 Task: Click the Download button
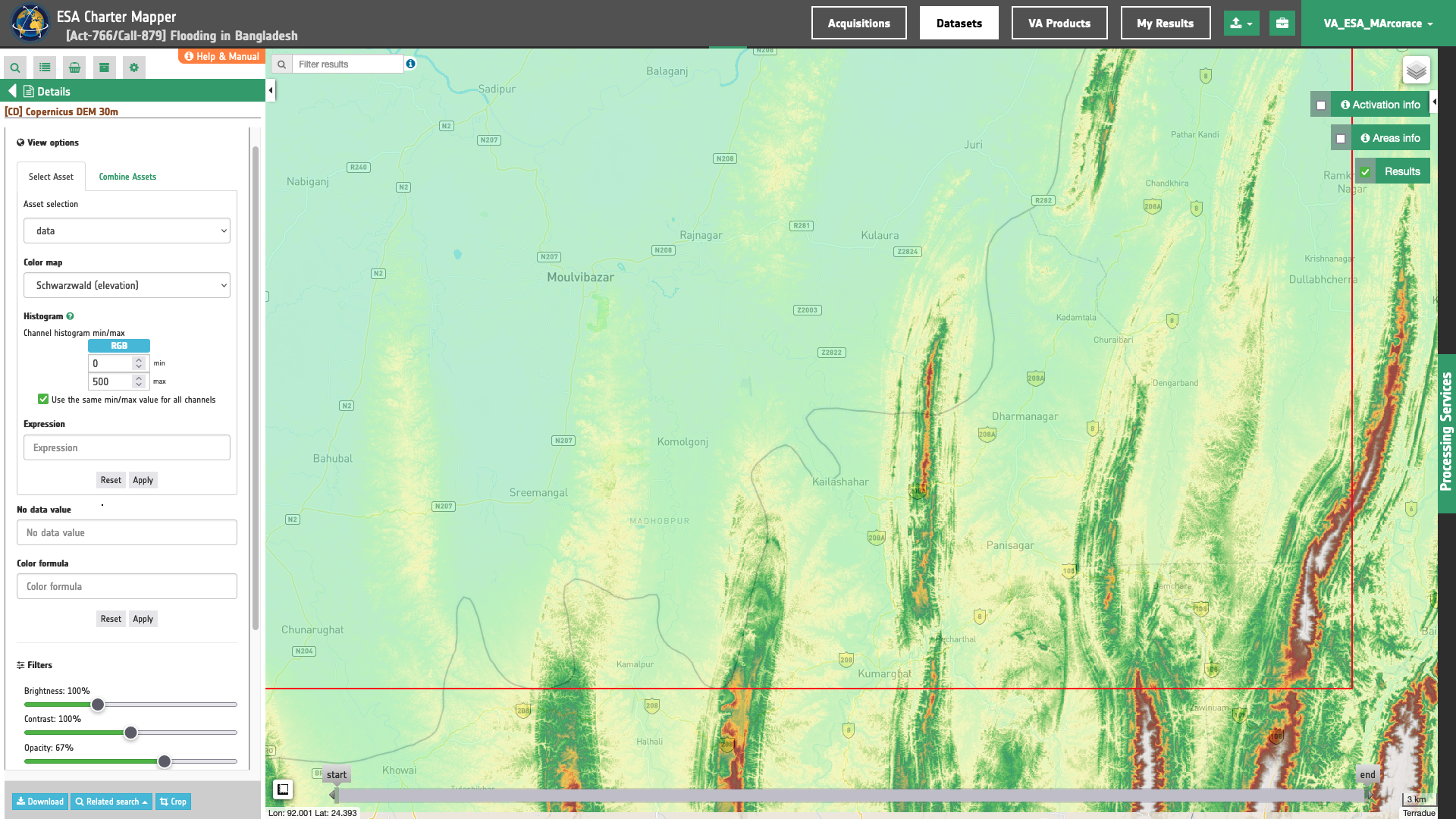point(40,802)
